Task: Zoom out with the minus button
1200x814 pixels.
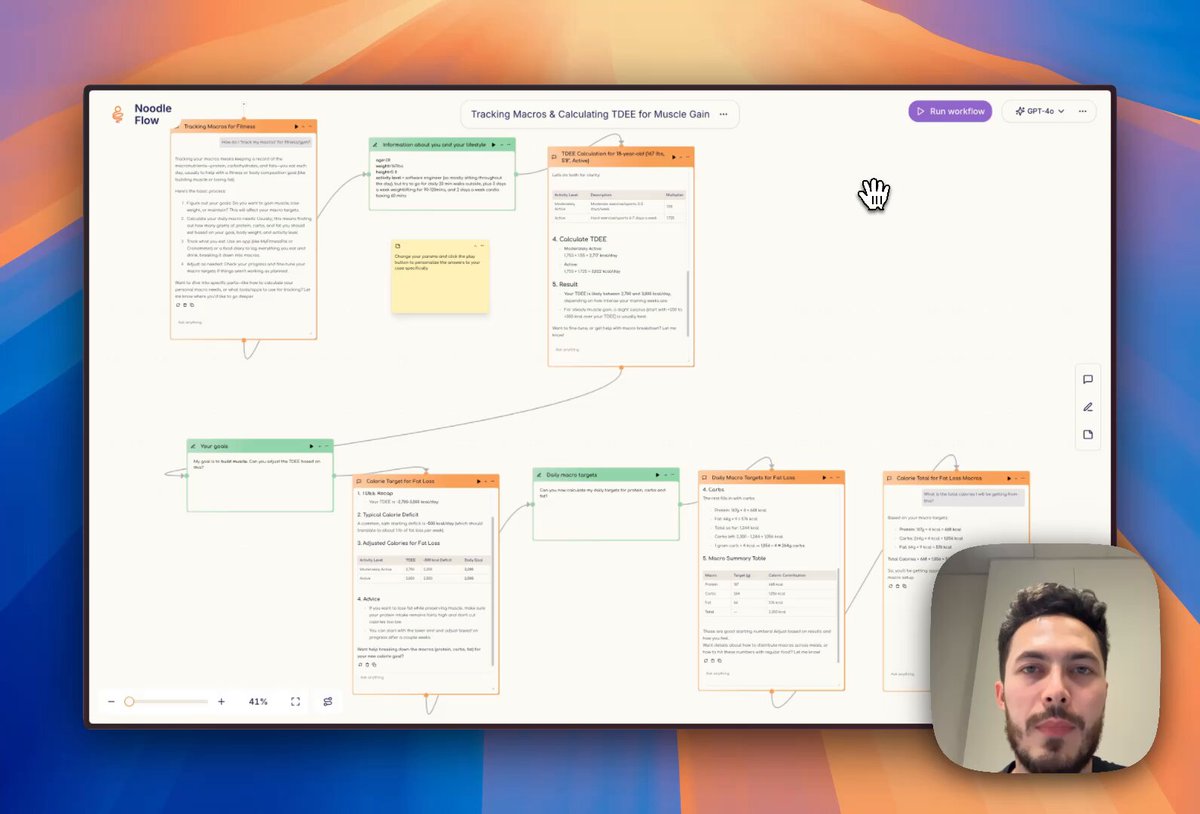Action: pyautogui.click(x=111, y=702)
